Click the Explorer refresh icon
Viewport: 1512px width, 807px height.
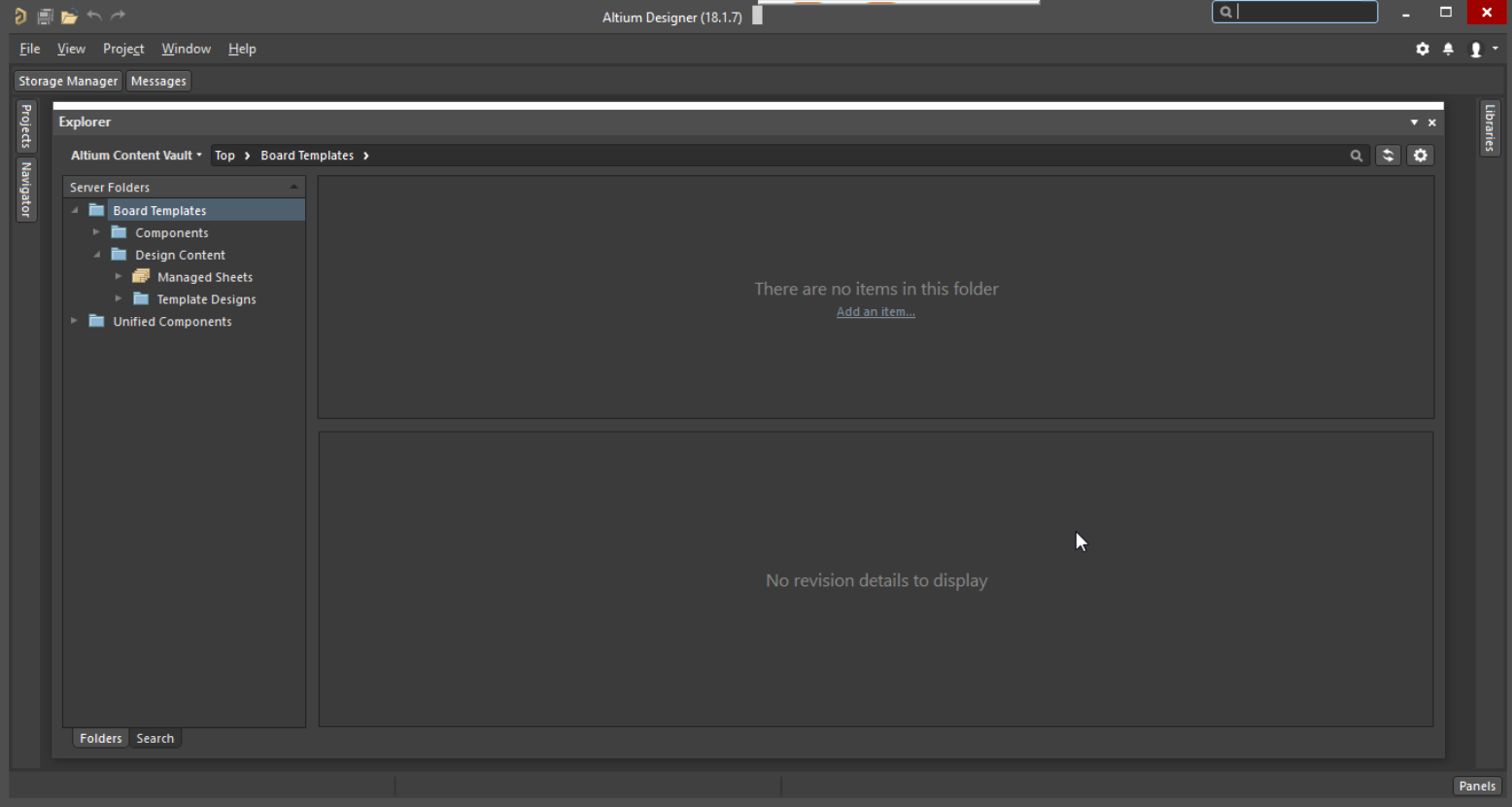1388,156
